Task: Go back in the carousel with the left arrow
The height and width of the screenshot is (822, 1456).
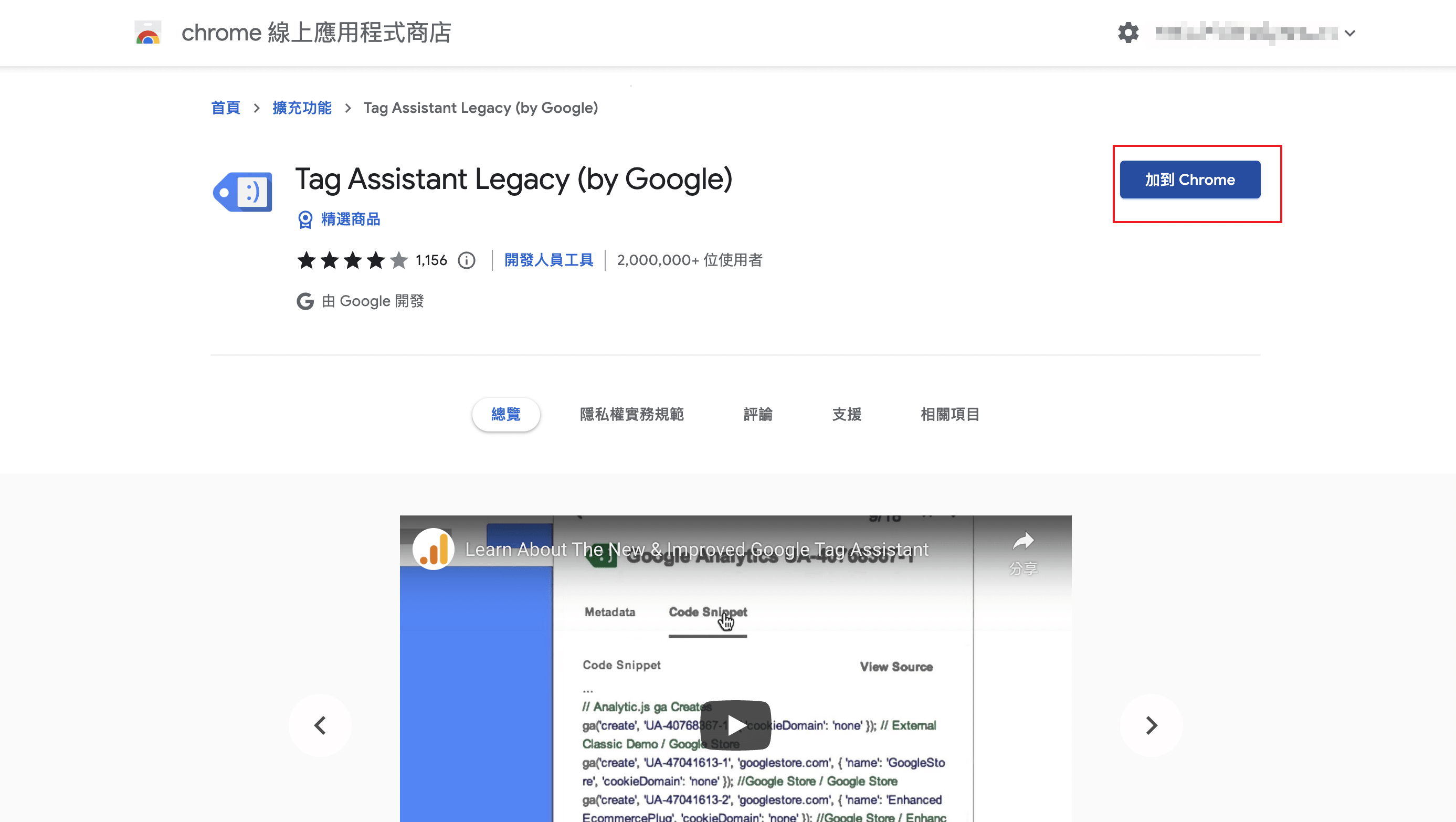Action: [320, 725]
